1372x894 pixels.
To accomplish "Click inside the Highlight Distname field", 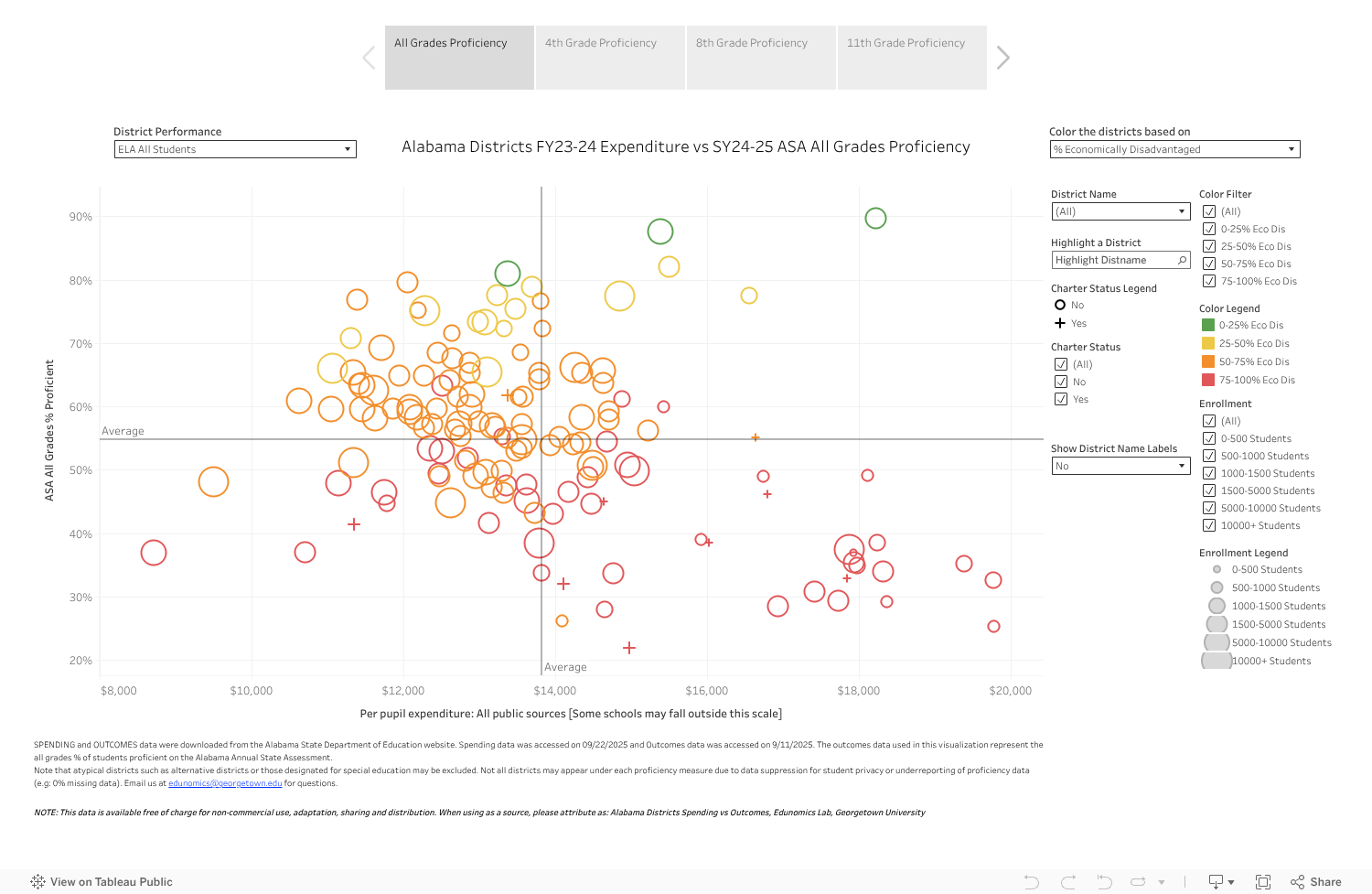I will point(1107,260).
